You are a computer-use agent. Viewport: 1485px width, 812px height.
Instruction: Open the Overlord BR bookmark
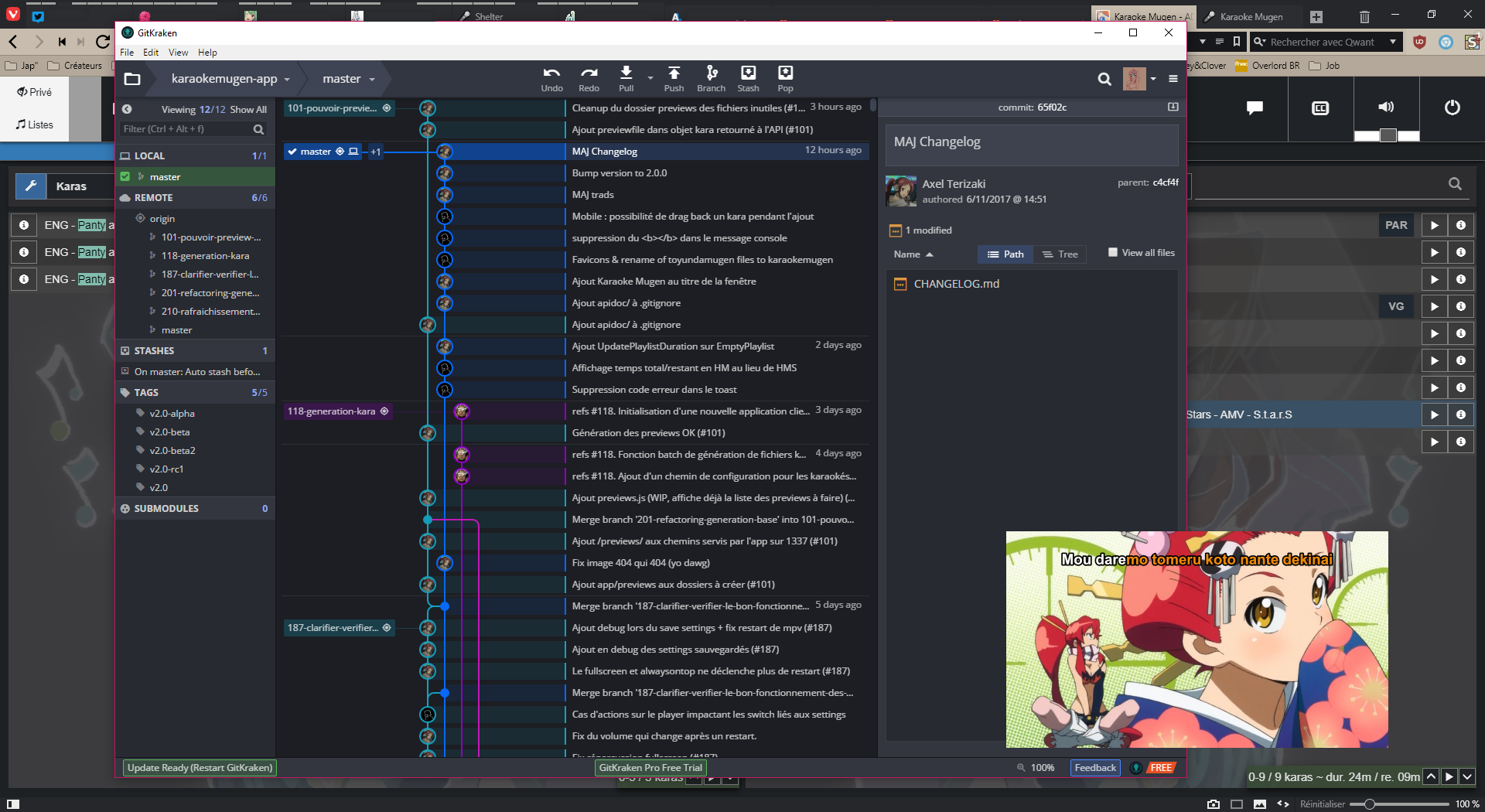click(x=1267, y=66)
